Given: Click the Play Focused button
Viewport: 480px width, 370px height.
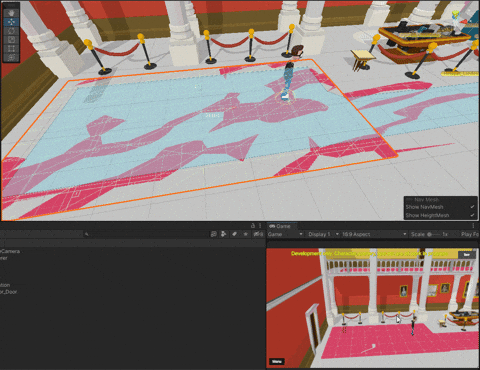Looking at the screenshot, I should [470, 234].
